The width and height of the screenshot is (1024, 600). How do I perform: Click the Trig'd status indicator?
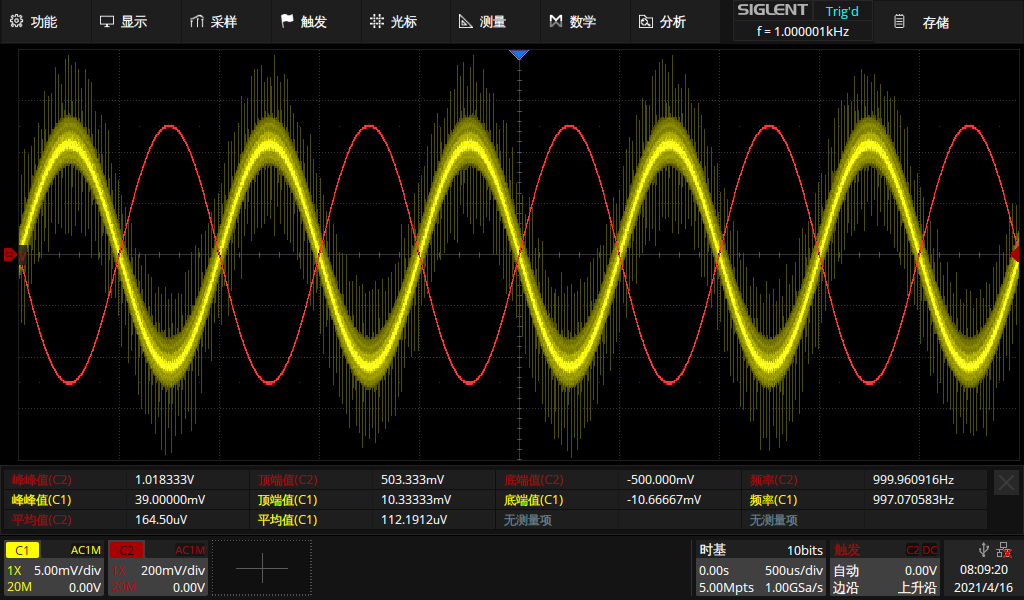click(842, 11)
